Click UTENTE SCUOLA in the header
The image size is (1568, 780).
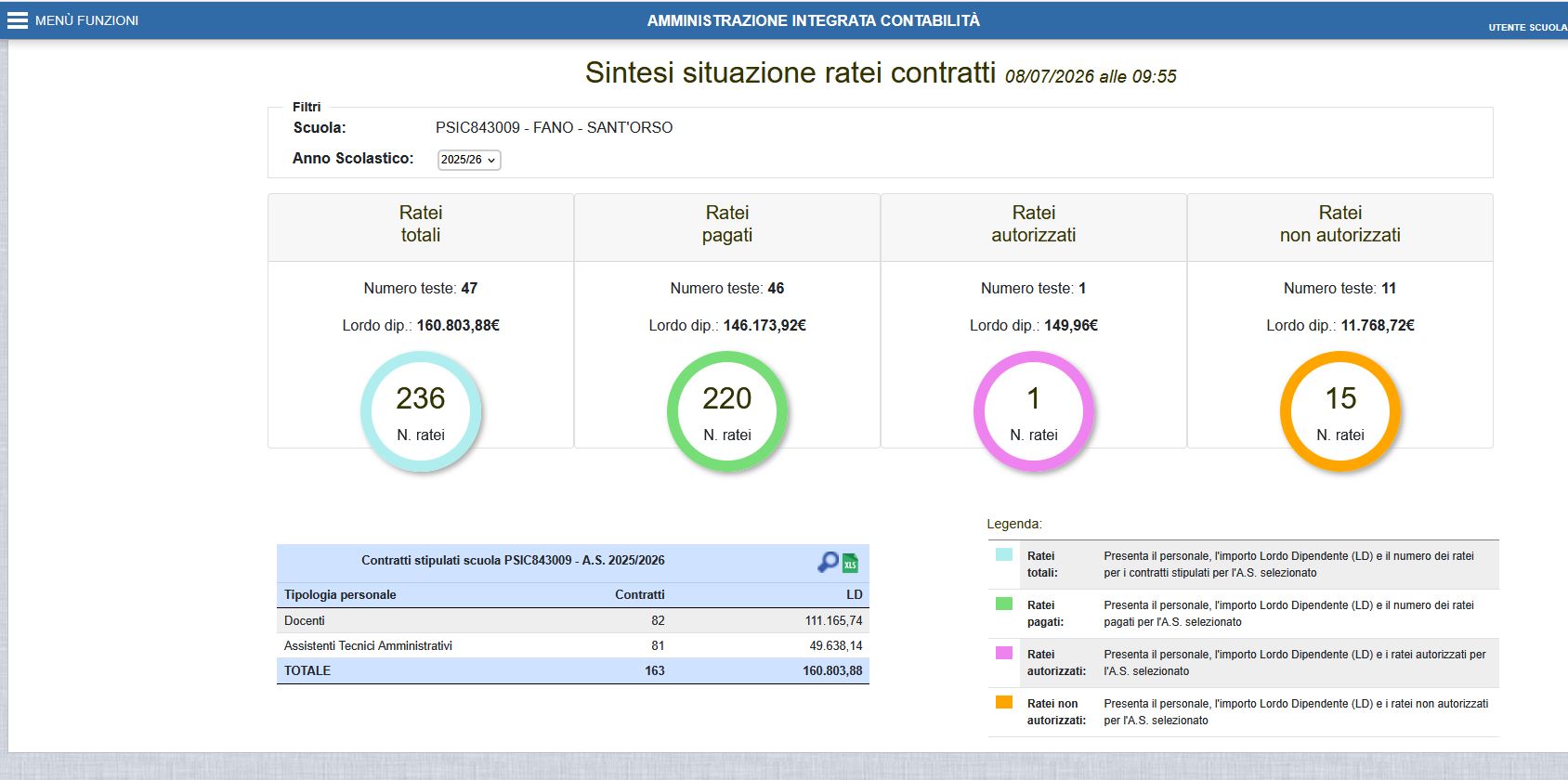coord(1527,27)
